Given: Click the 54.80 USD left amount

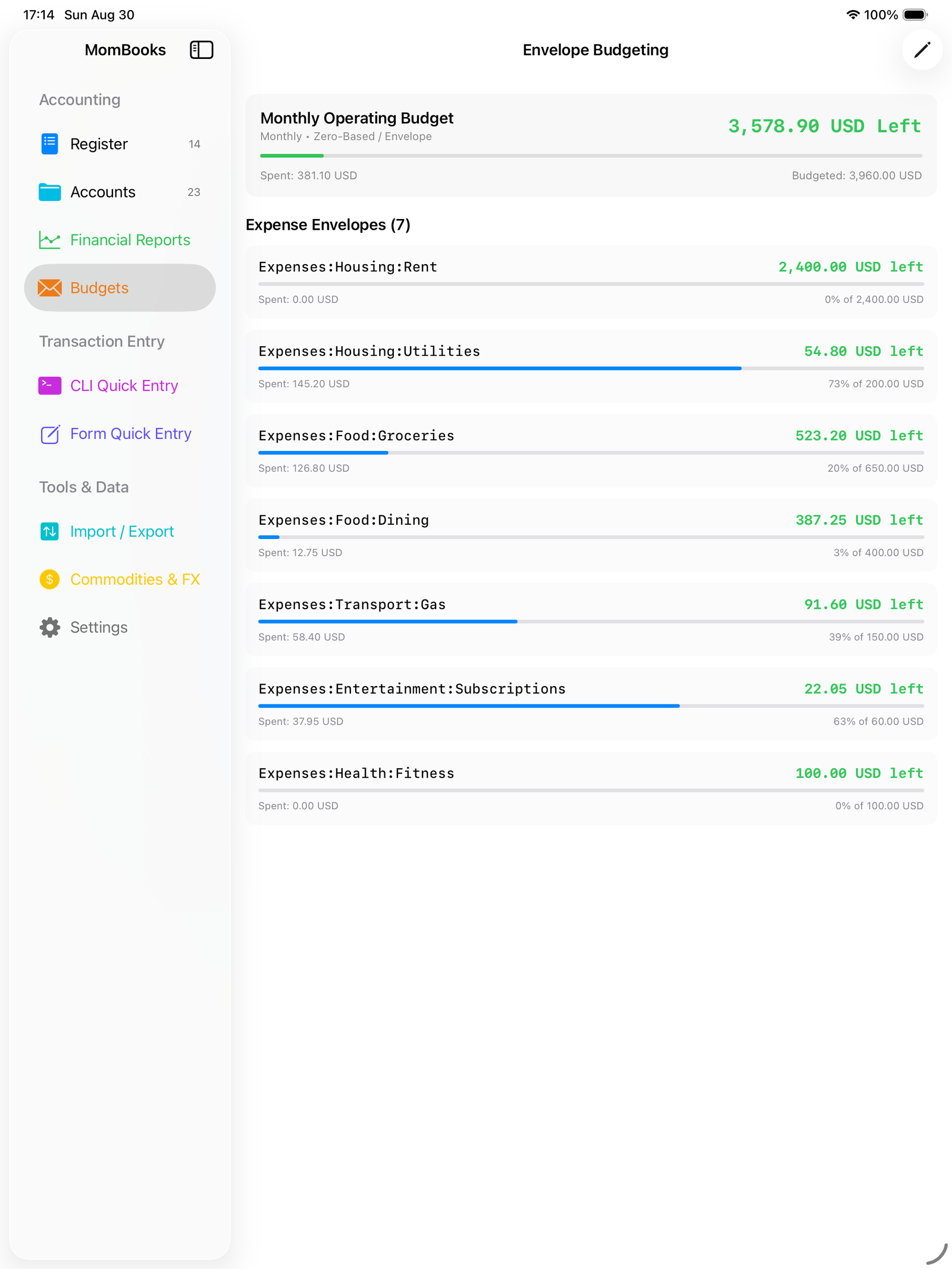Looking at the screenshot, I should [x=863, y=352].
